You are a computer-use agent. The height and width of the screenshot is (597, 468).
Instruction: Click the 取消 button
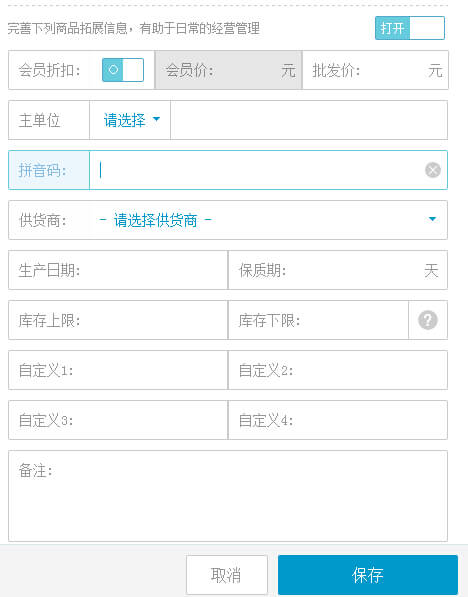click(227, 575)
